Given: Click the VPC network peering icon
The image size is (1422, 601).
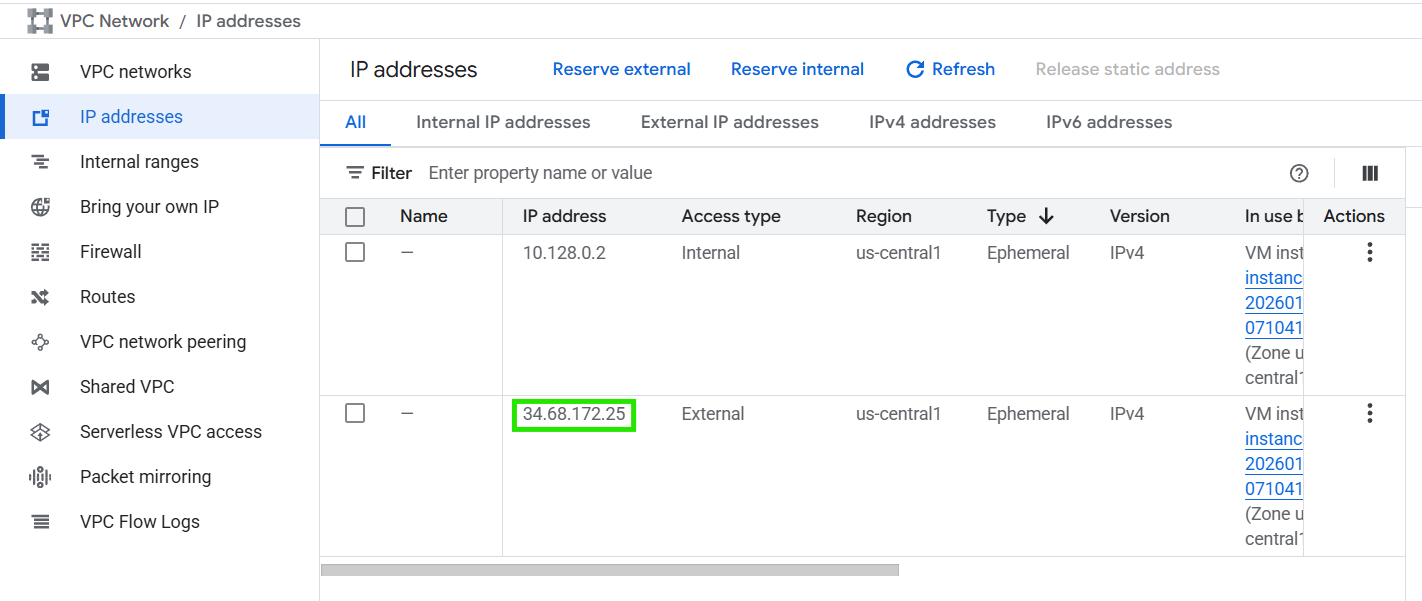Looking at the screenshot, I should point(40,342).
